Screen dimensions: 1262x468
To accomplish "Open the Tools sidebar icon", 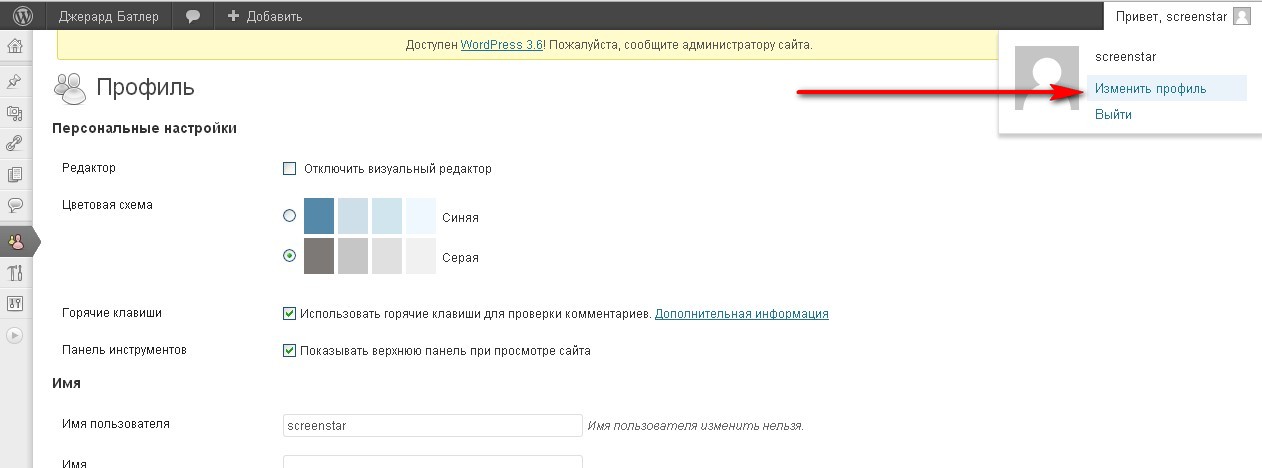I will (x=15, y=273).
